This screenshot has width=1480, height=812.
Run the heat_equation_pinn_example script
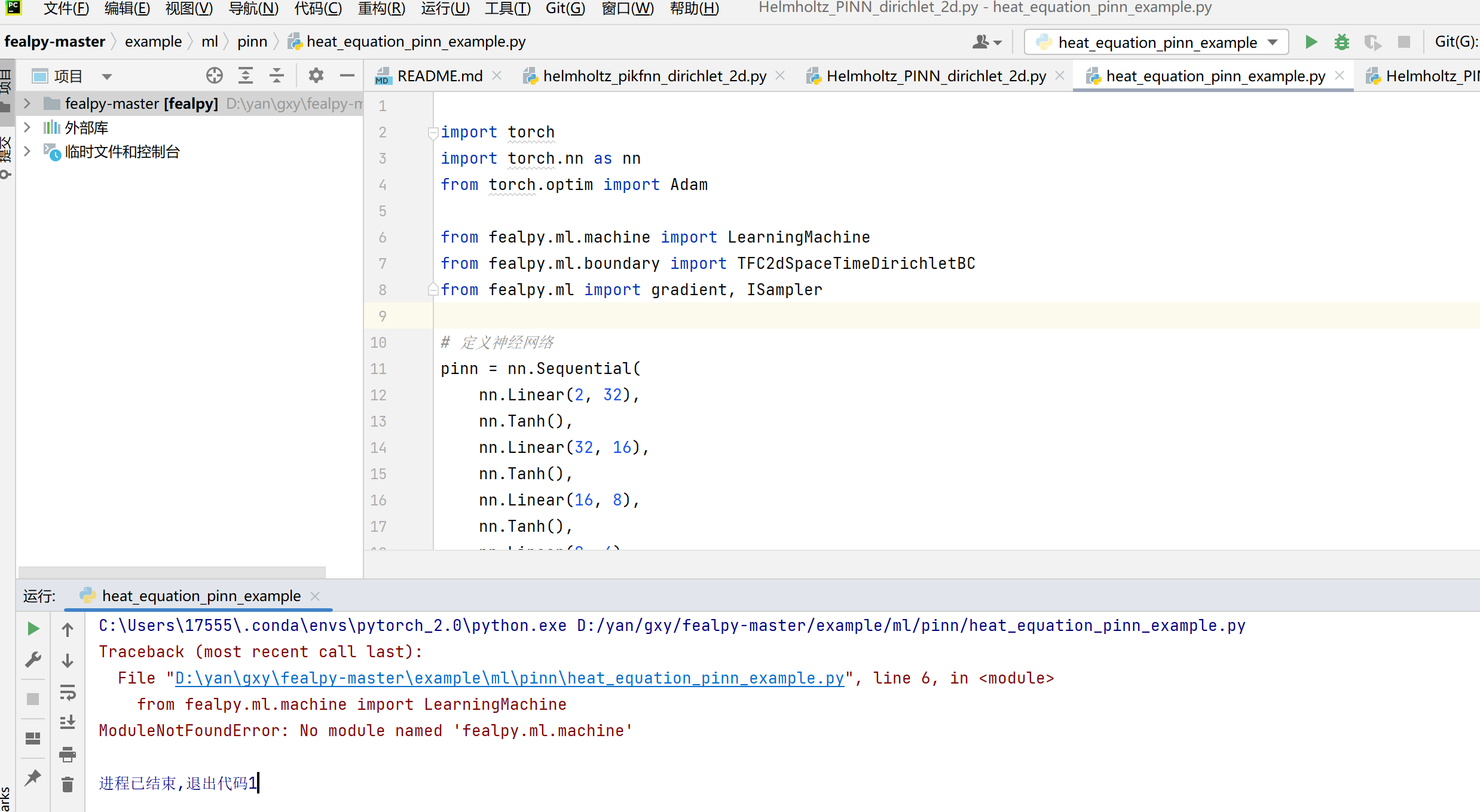point(1310,42)
